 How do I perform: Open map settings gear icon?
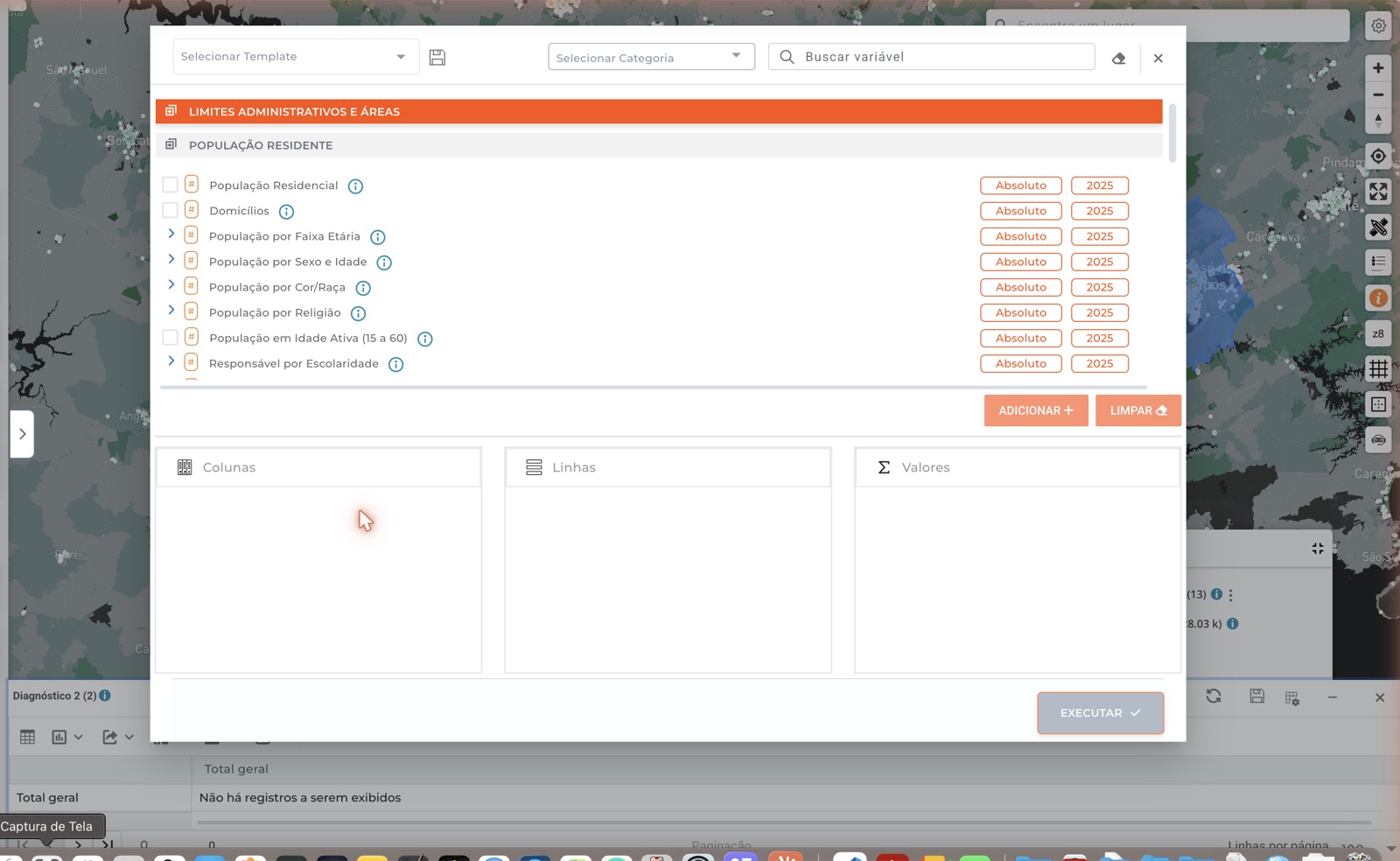click(1378, 26)
